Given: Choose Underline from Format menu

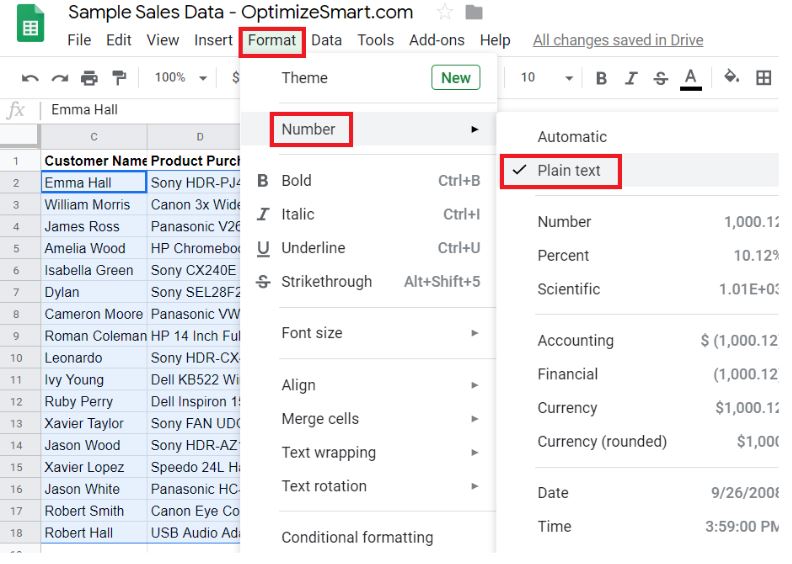Looking at the screenshot, I should (370, 248).
